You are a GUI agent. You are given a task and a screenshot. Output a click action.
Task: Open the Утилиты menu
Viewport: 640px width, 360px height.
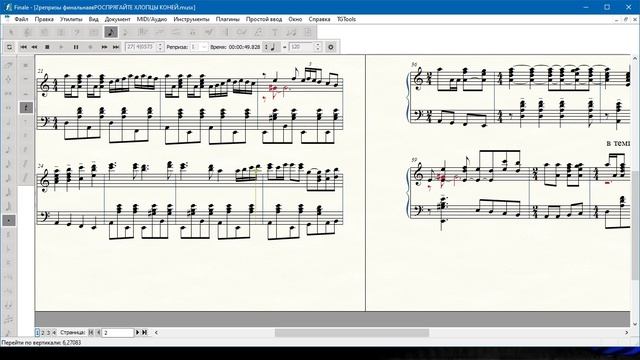click(71, 19)
